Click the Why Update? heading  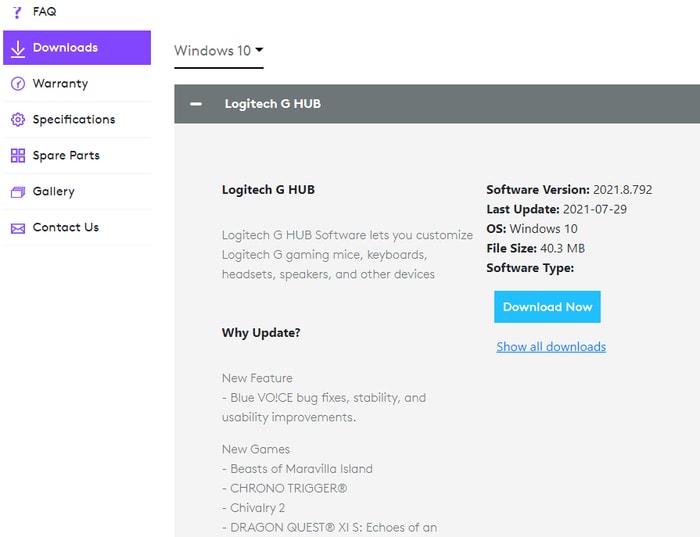[261, 333]
